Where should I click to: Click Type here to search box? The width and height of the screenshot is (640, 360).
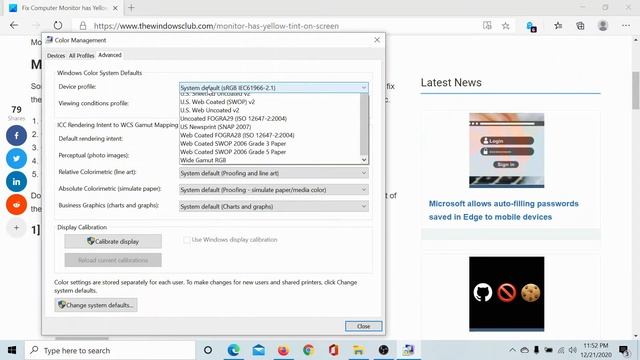110,350
